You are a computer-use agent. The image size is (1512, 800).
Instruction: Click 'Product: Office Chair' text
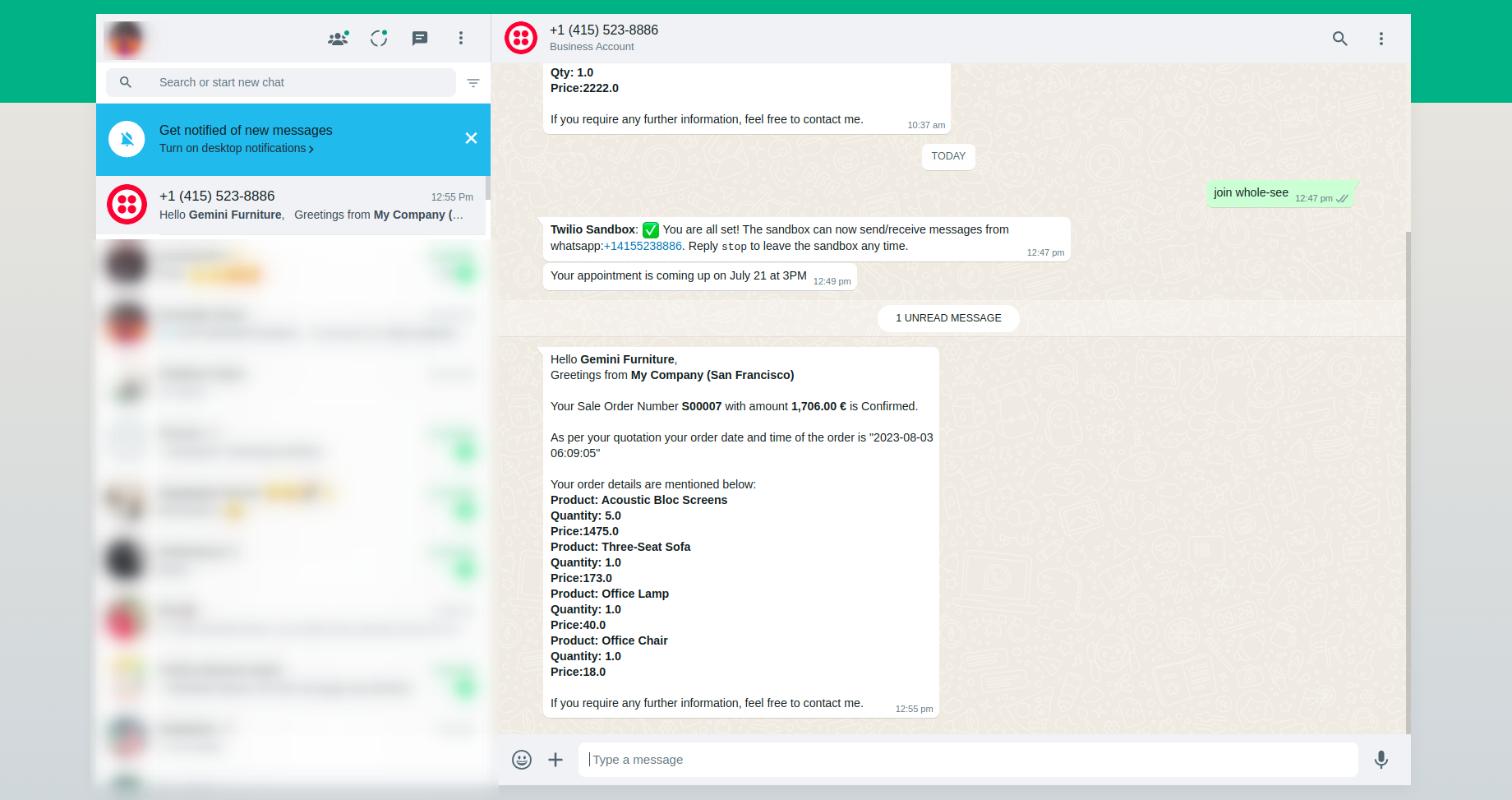tap(609, 641)
